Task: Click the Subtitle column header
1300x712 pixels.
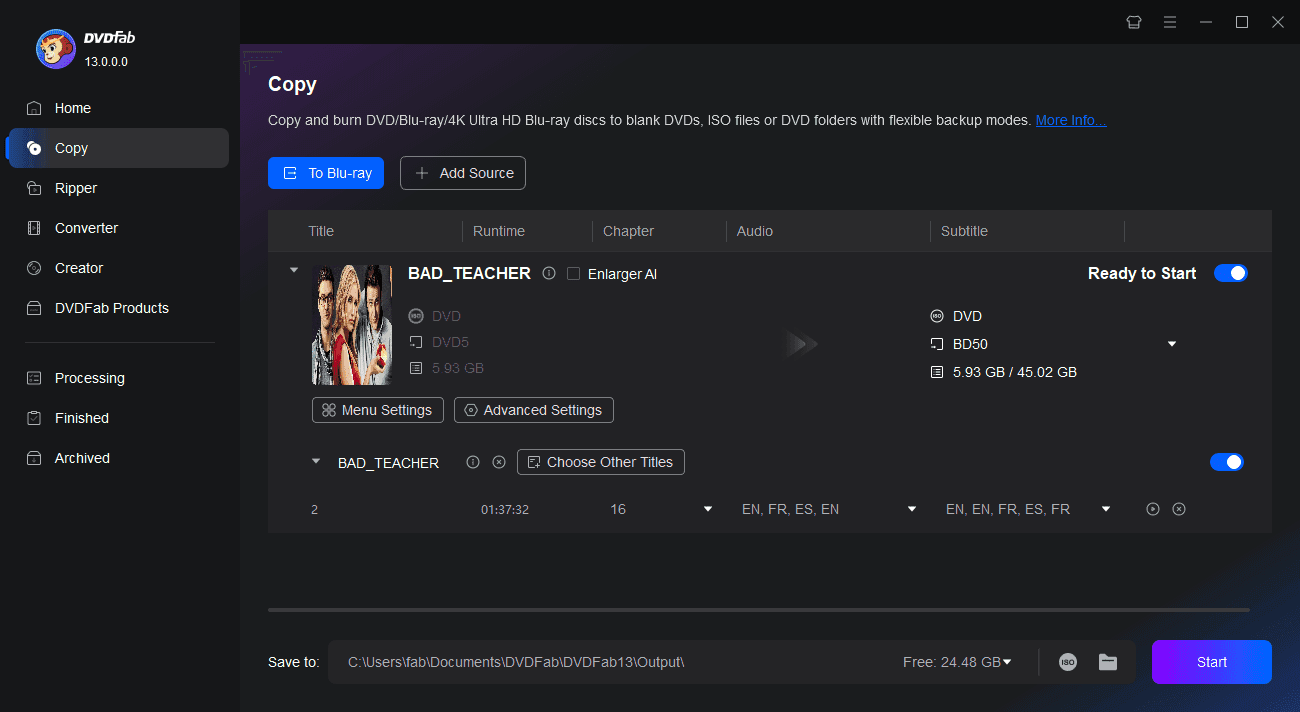Action: [964, 231]
